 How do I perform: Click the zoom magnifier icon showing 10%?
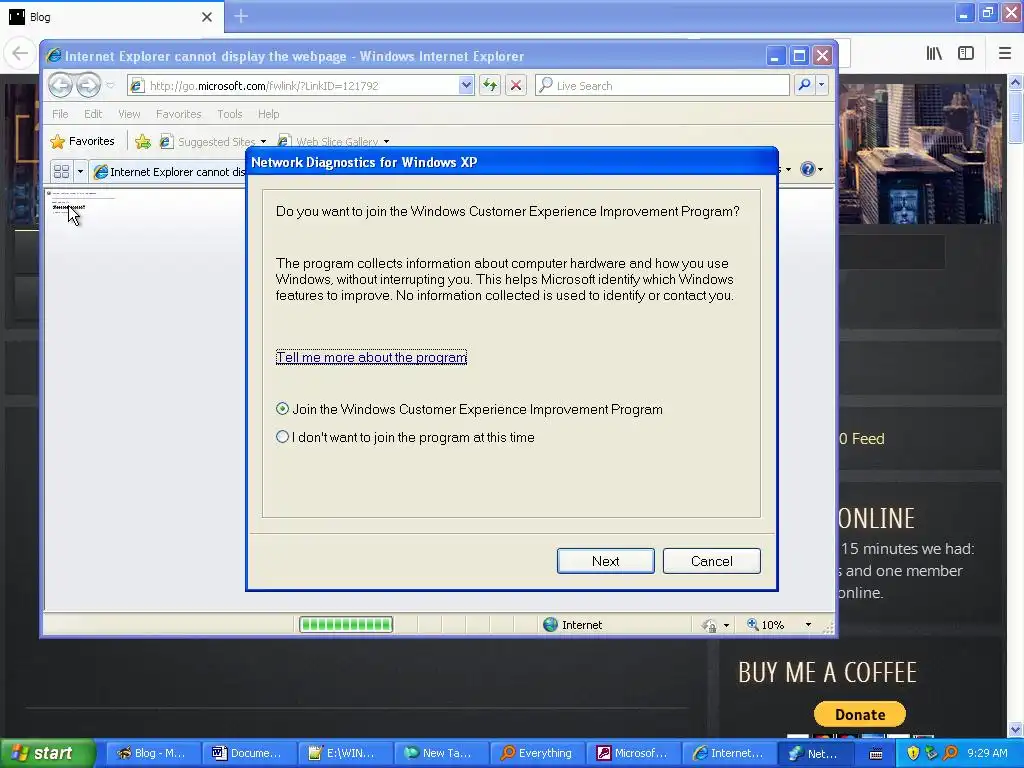(x=752, y=624)
